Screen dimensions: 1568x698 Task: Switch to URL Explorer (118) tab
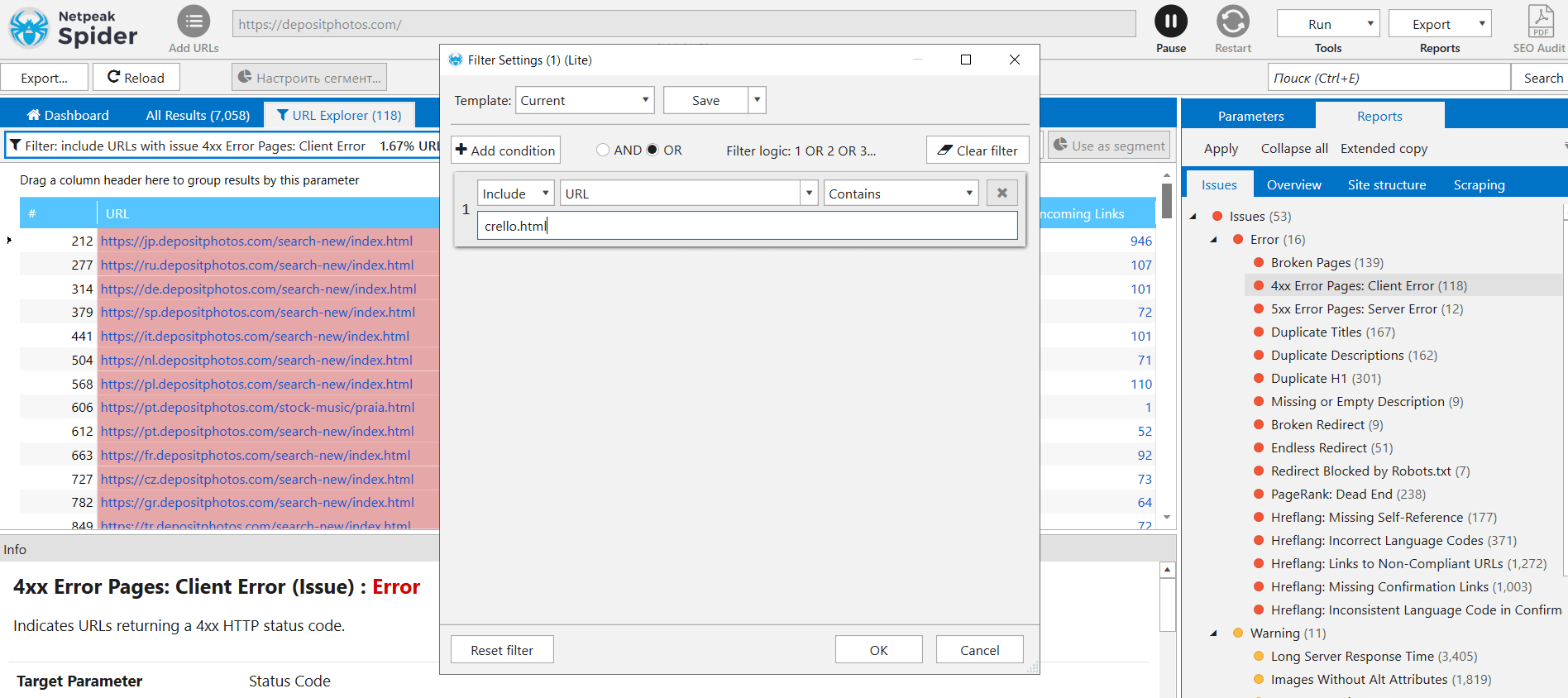tap(339, 115)
